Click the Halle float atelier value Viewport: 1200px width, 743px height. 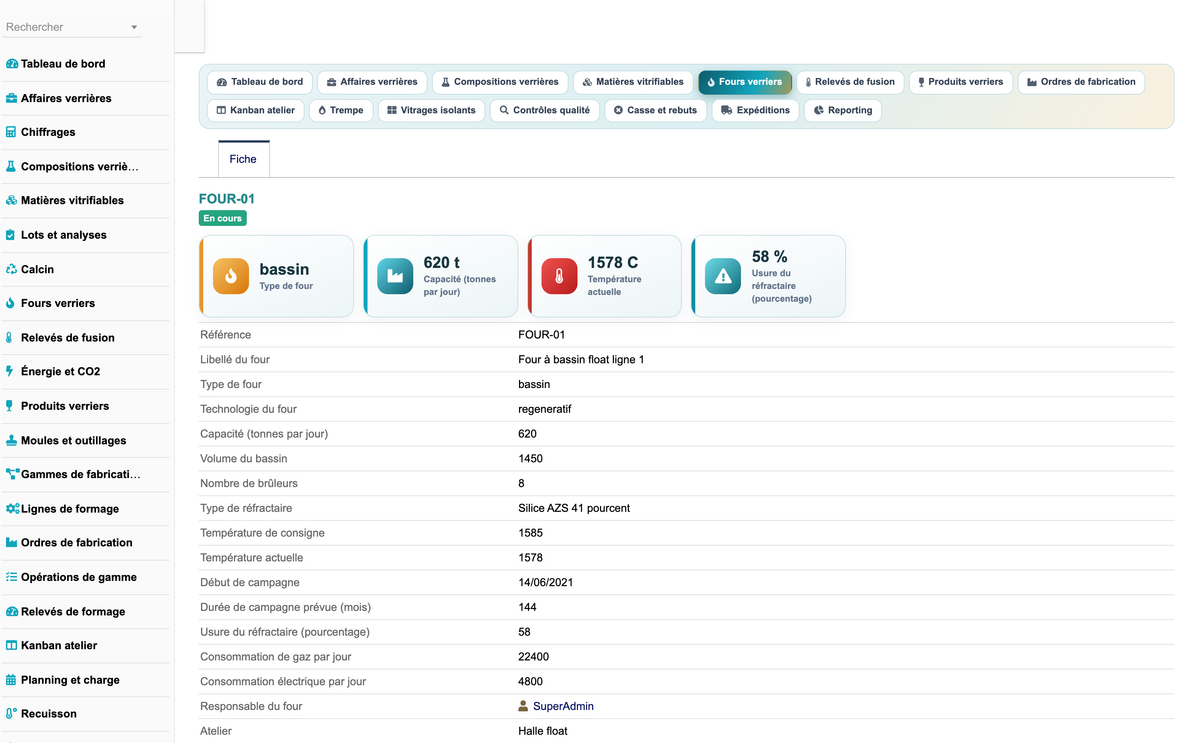(543, 731)
